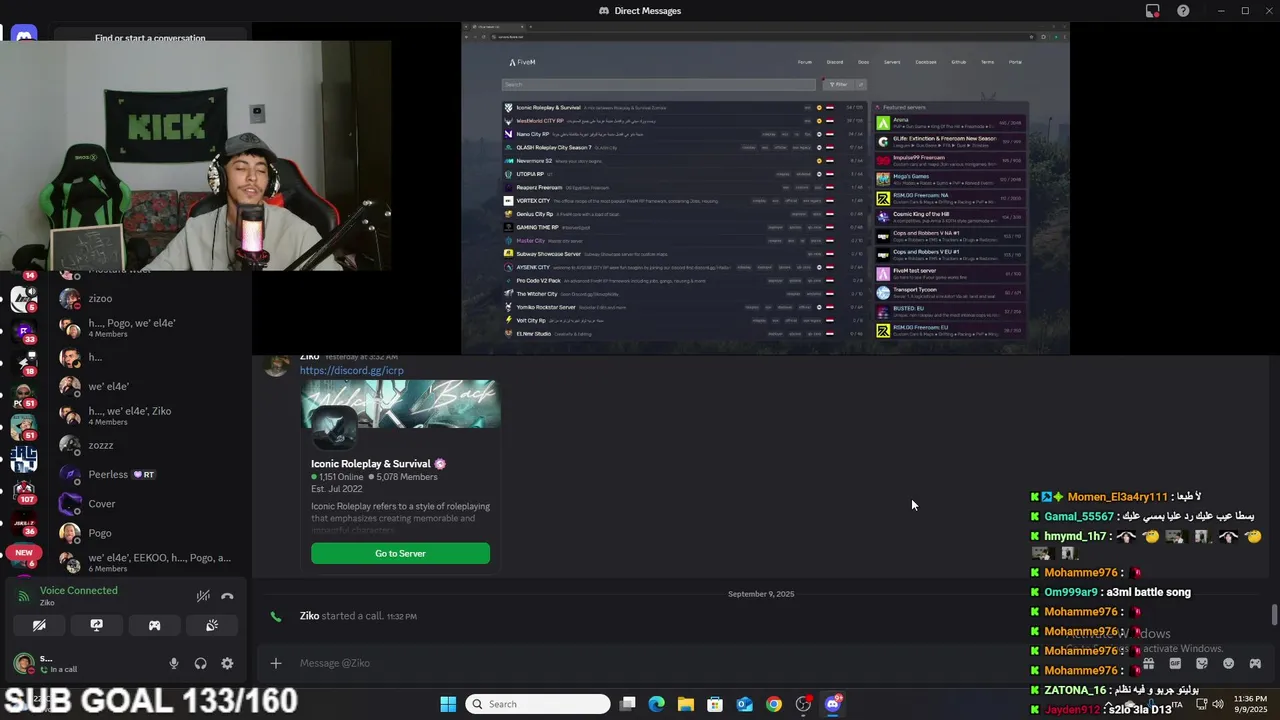Click the Filter button in FiveM stream
Screen dimensions: 1280x720
coord(838,84)
